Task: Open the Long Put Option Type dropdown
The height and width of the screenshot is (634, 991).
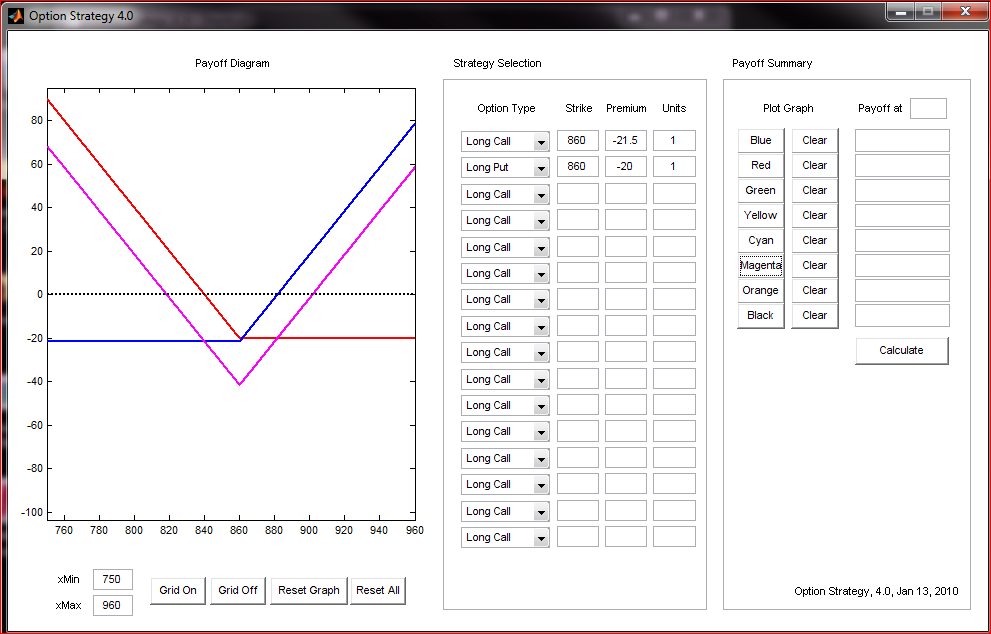Action: 505,168
